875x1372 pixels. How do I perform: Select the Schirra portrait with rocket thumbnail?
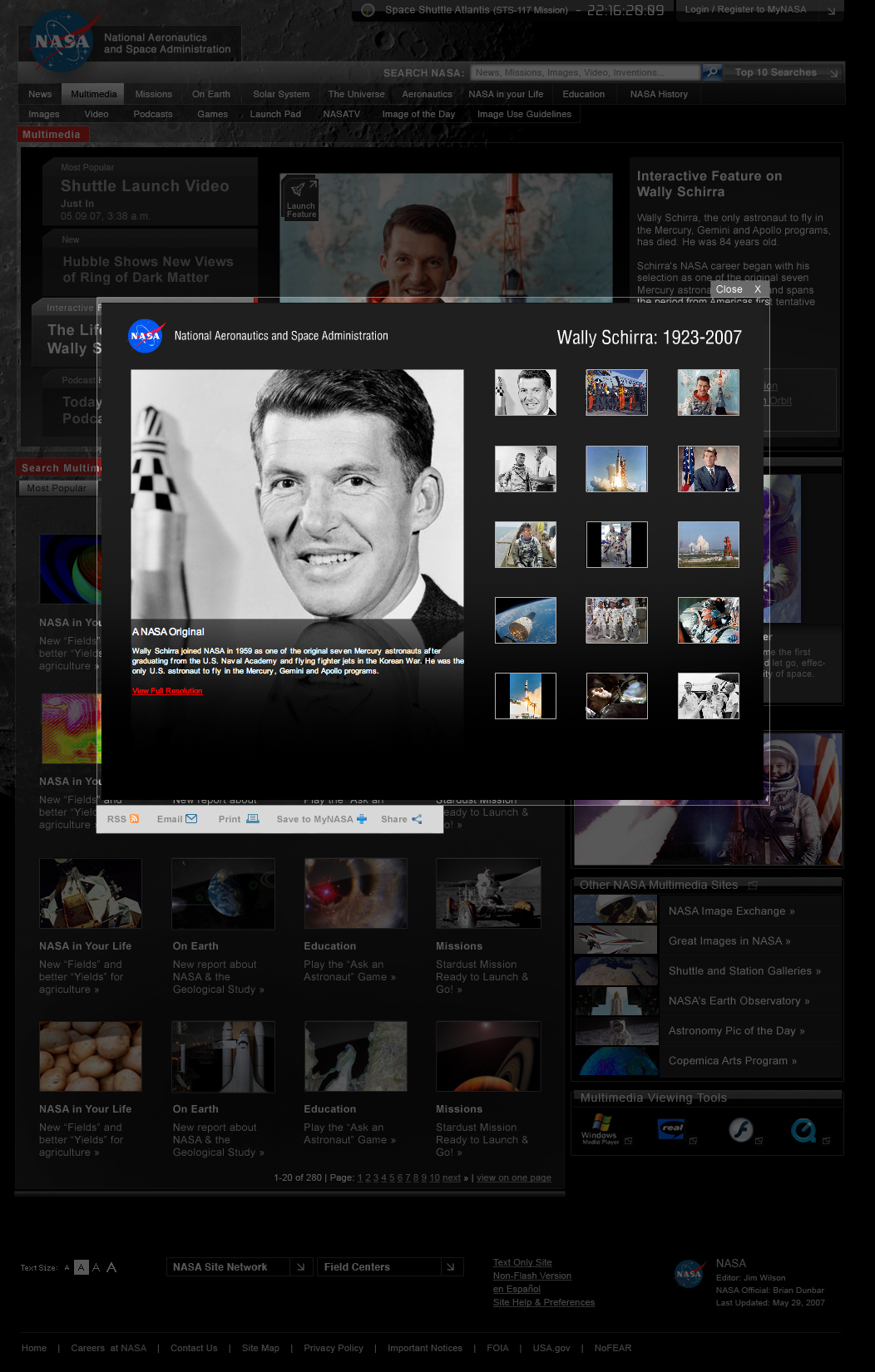(x=526, y=392)
